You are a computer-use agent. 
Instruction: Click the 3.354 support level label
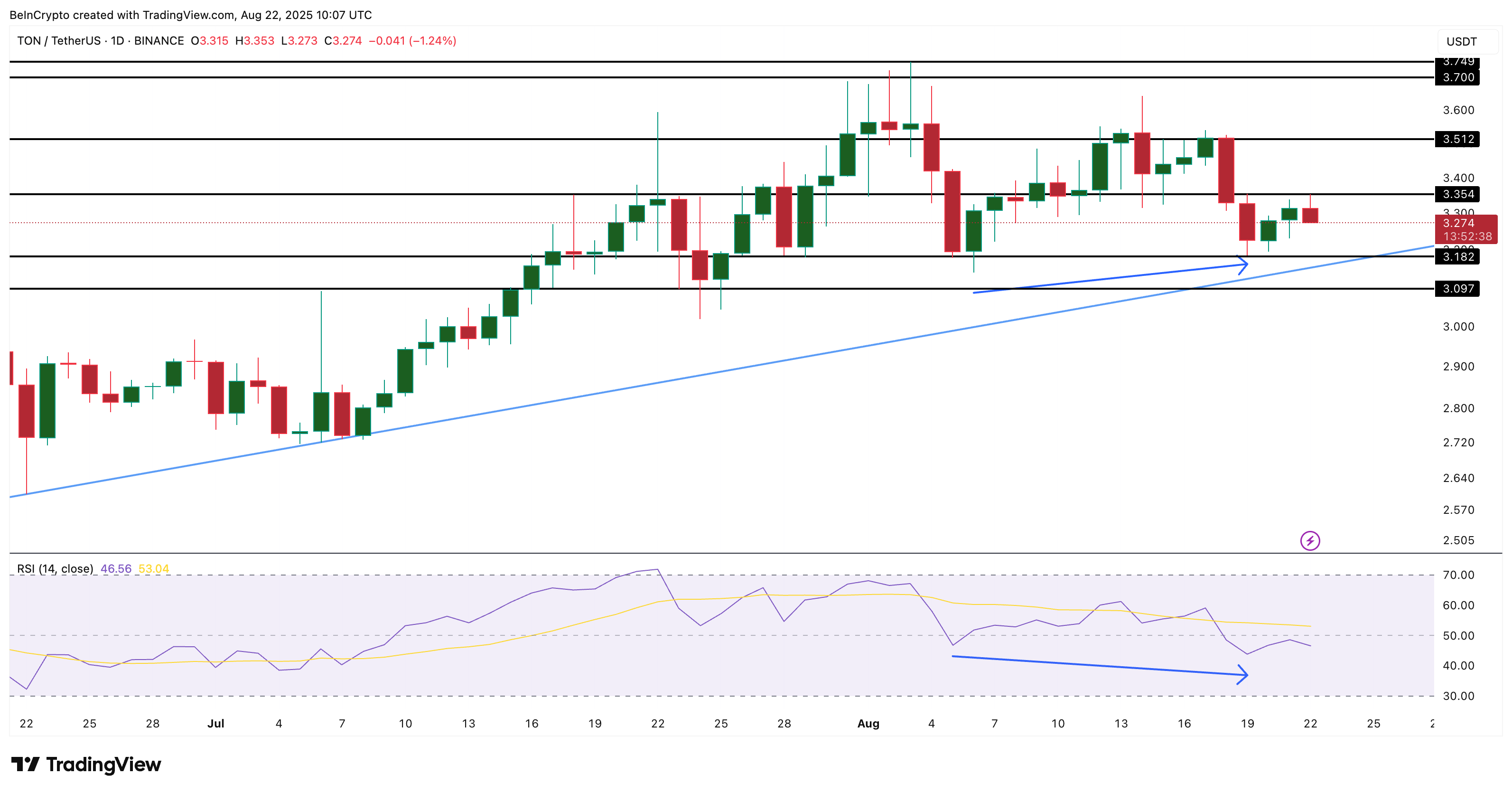coord(1459,193)
